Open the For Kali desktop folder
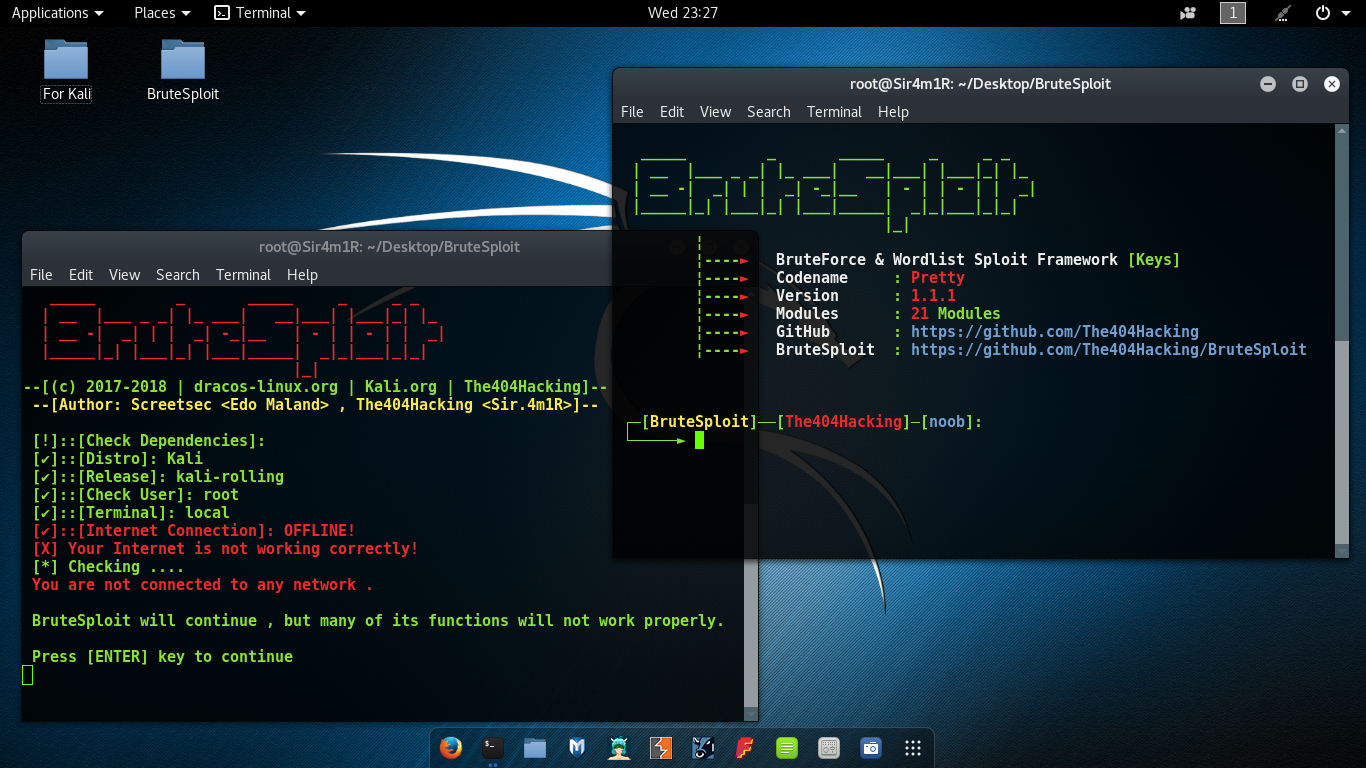The image size is (1366, 768). pos(66,70)
